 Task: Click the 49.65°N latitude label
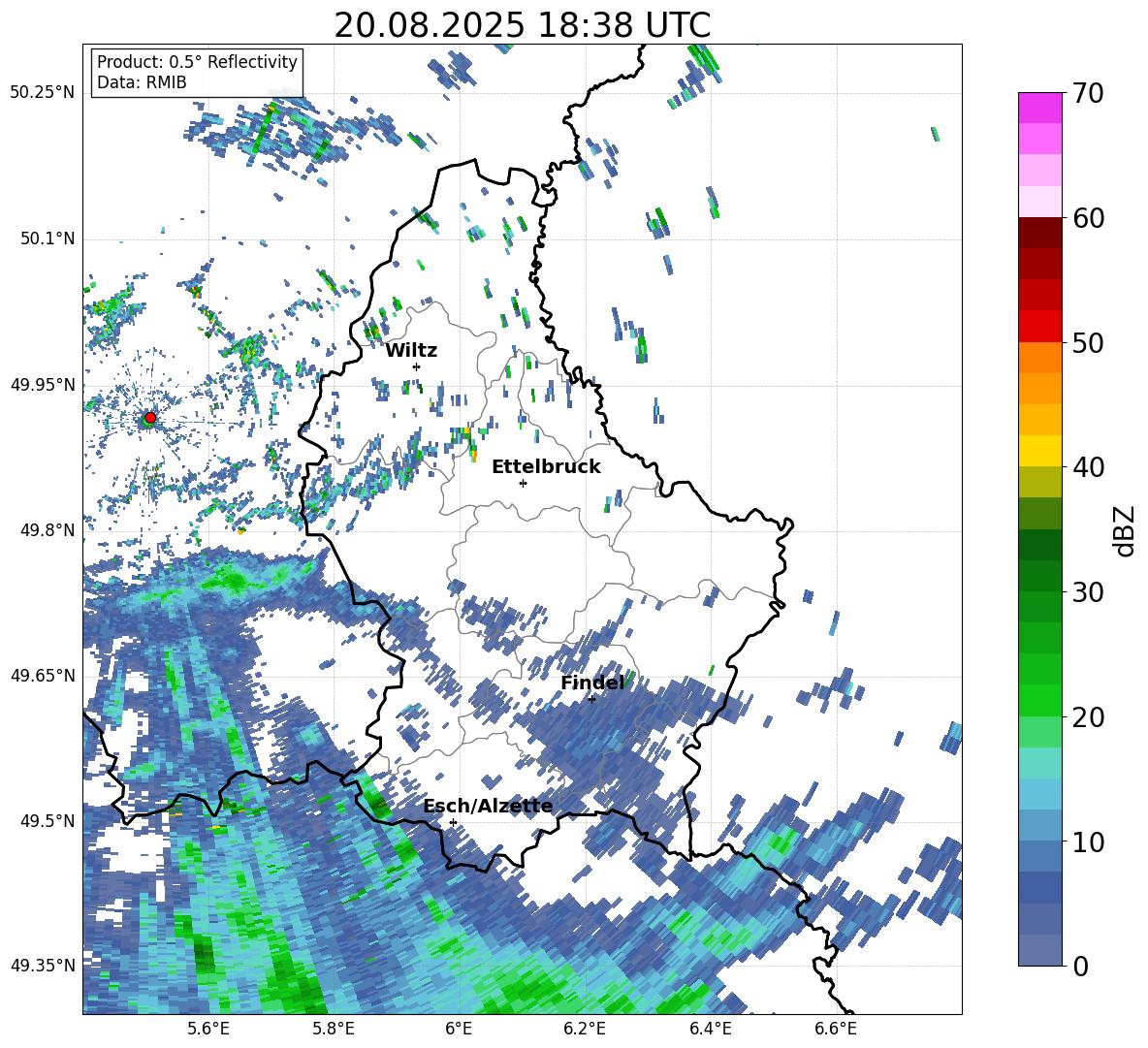(42, 676)
